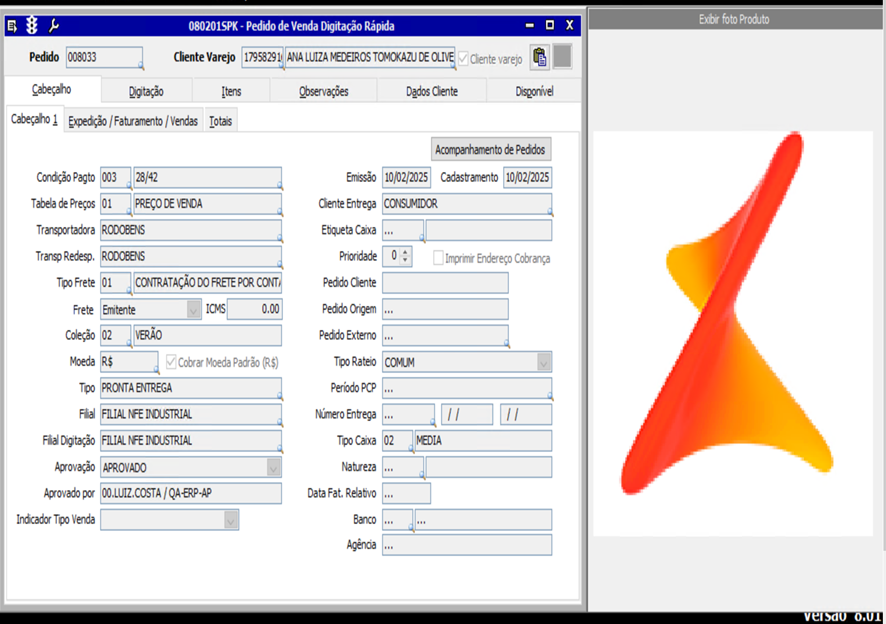This screenshot has height=624, width=886.
Task: Open the Expedição / Faturamento / Vendas subtab
Action: 133,121
